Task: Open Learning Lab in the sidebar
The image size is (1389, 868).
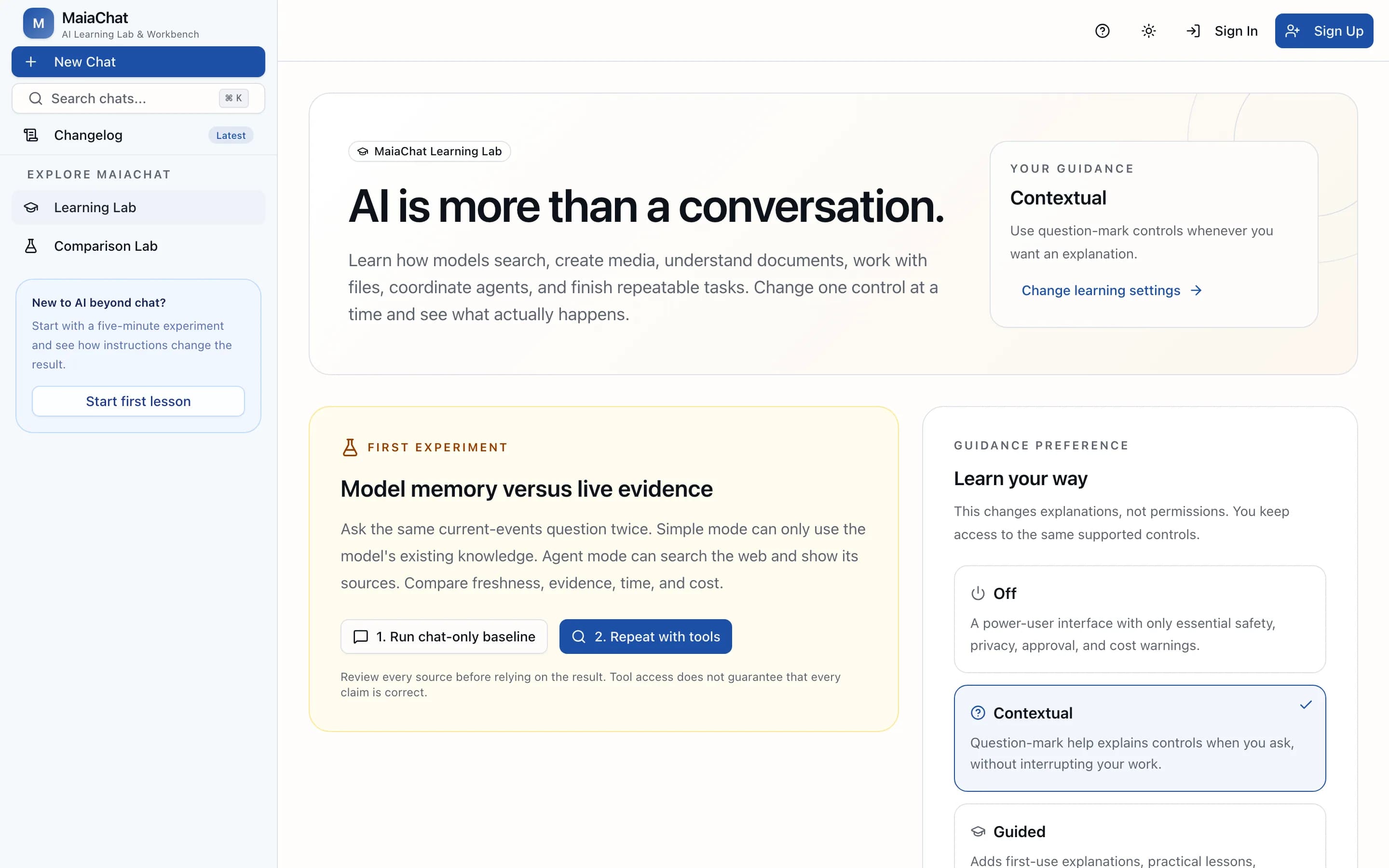Action: coord(138,207)
